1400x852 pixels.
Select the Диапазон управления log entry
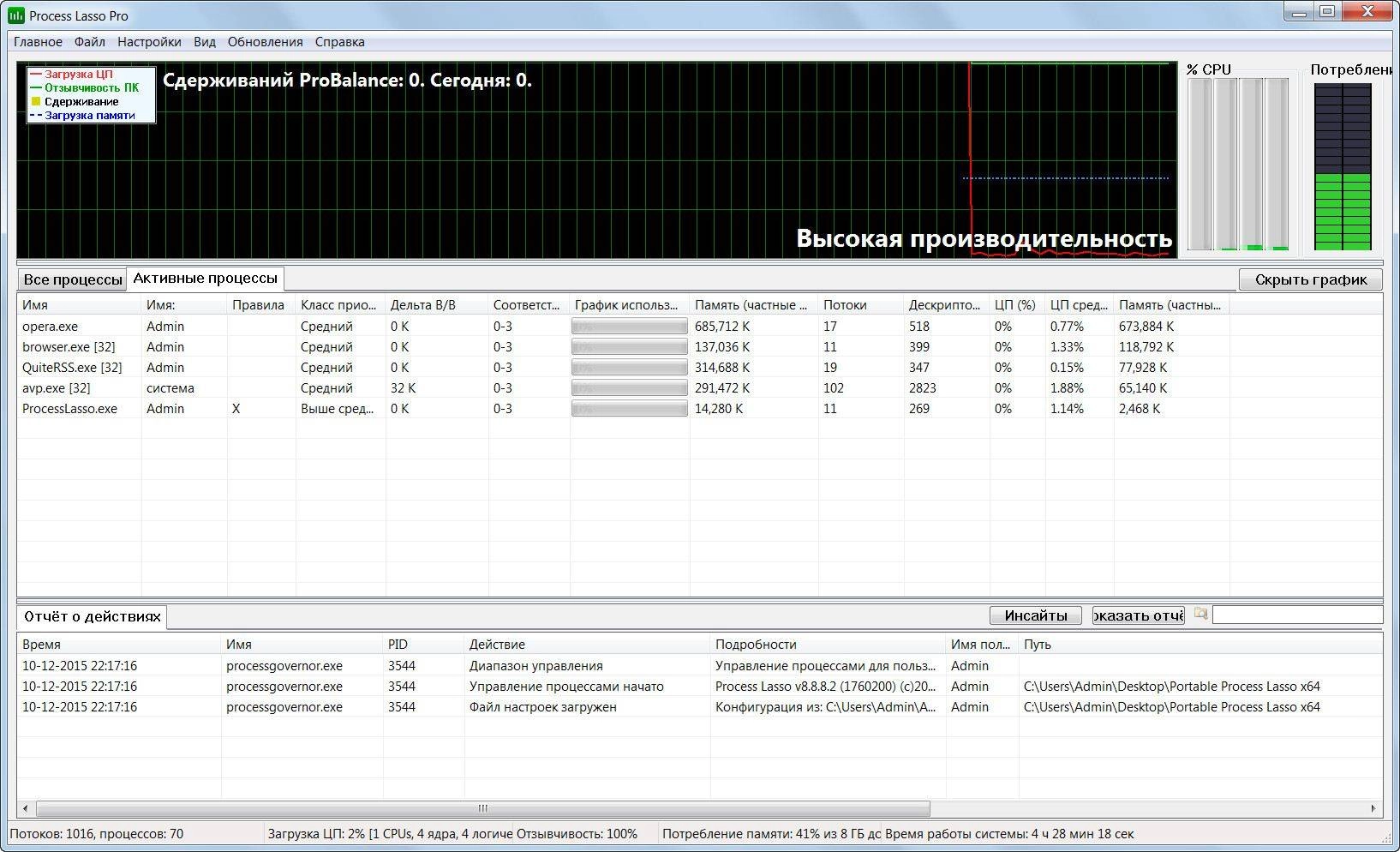tap(699, 665)
